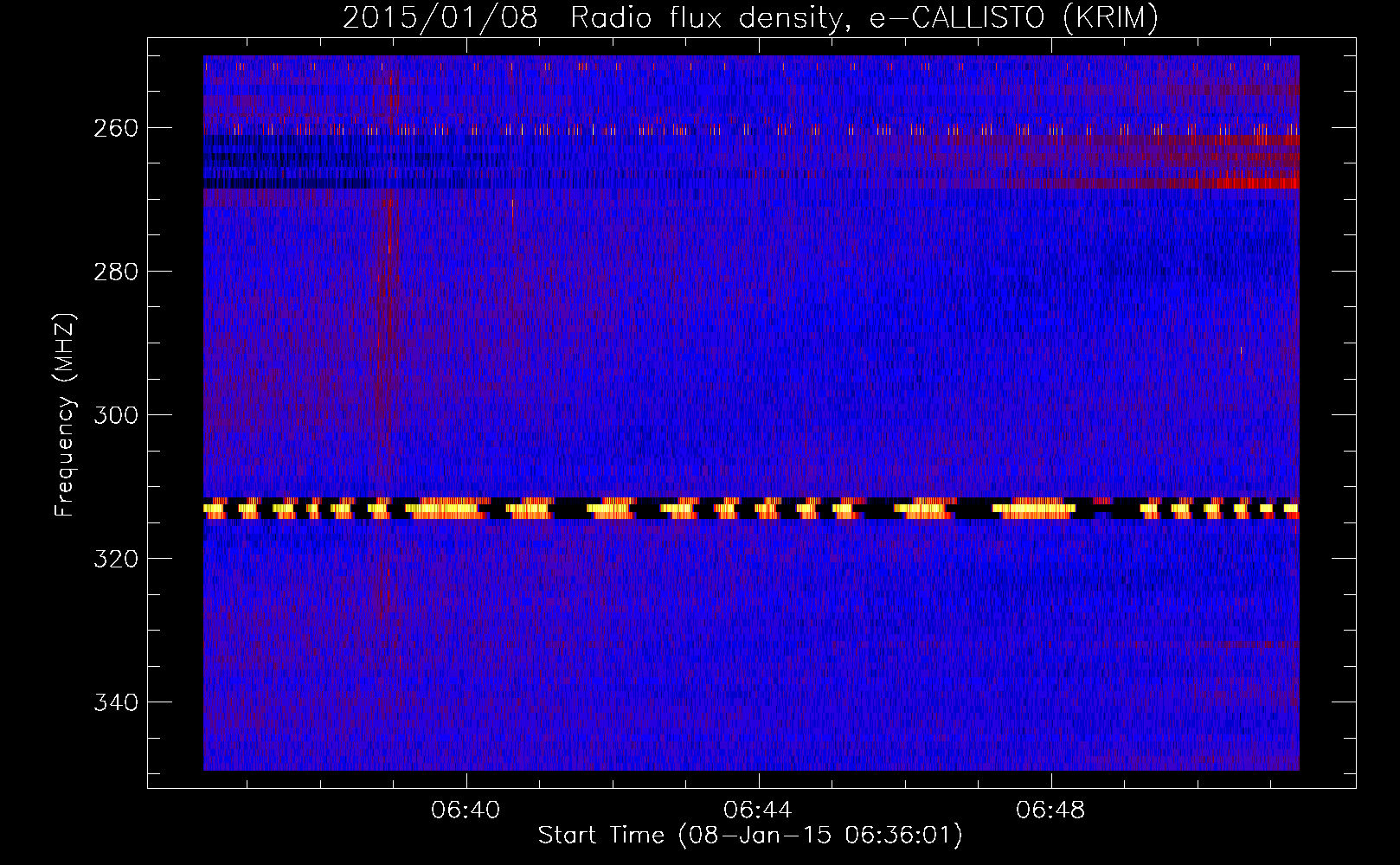This screenshot has width=1400, height=865.
Task: Select the 320 frequency axis label
Action: click(x=115, y=559)
